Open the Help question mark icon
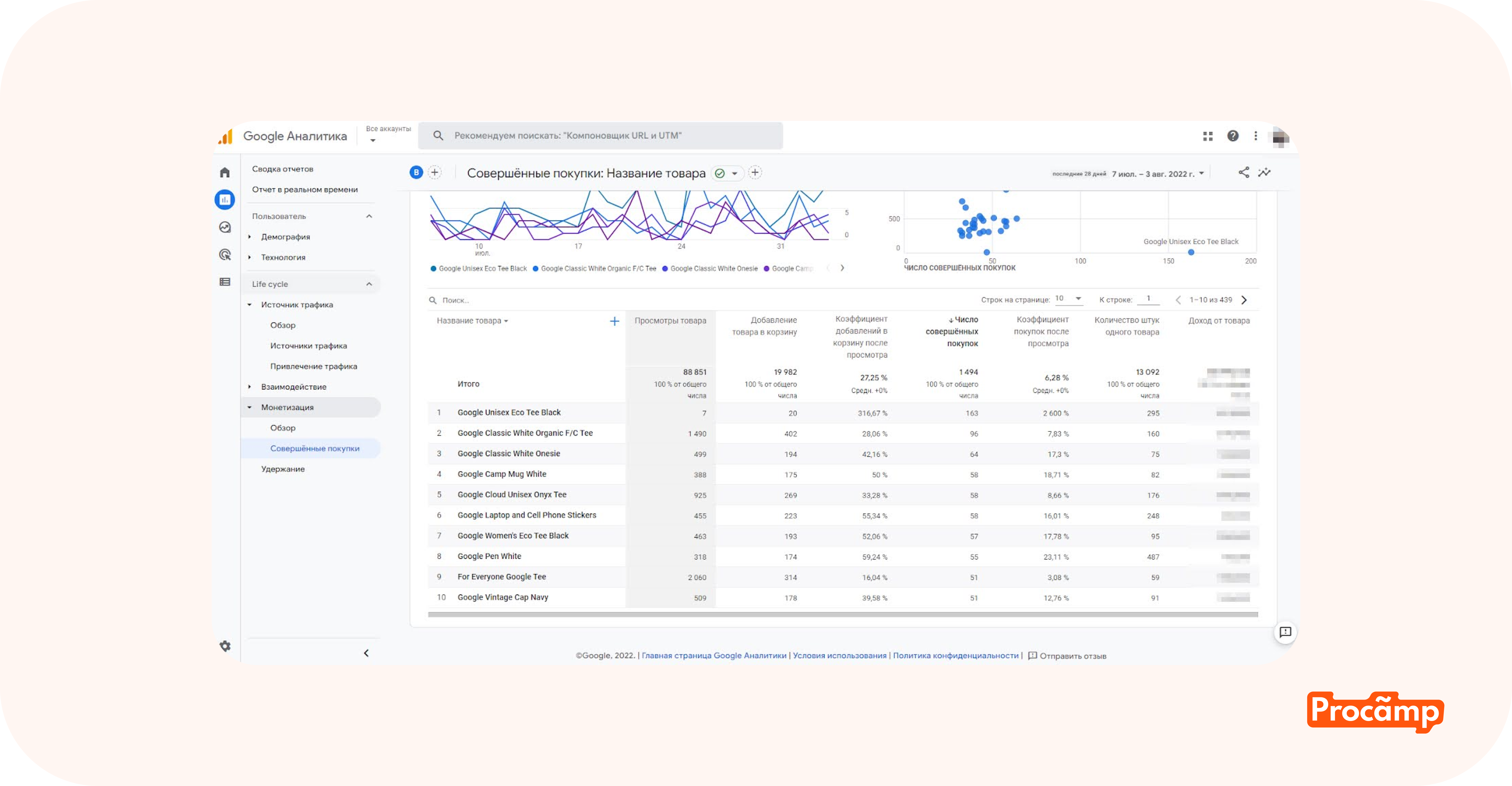This screenshot has width=1512, height=786. point(1233,136)
